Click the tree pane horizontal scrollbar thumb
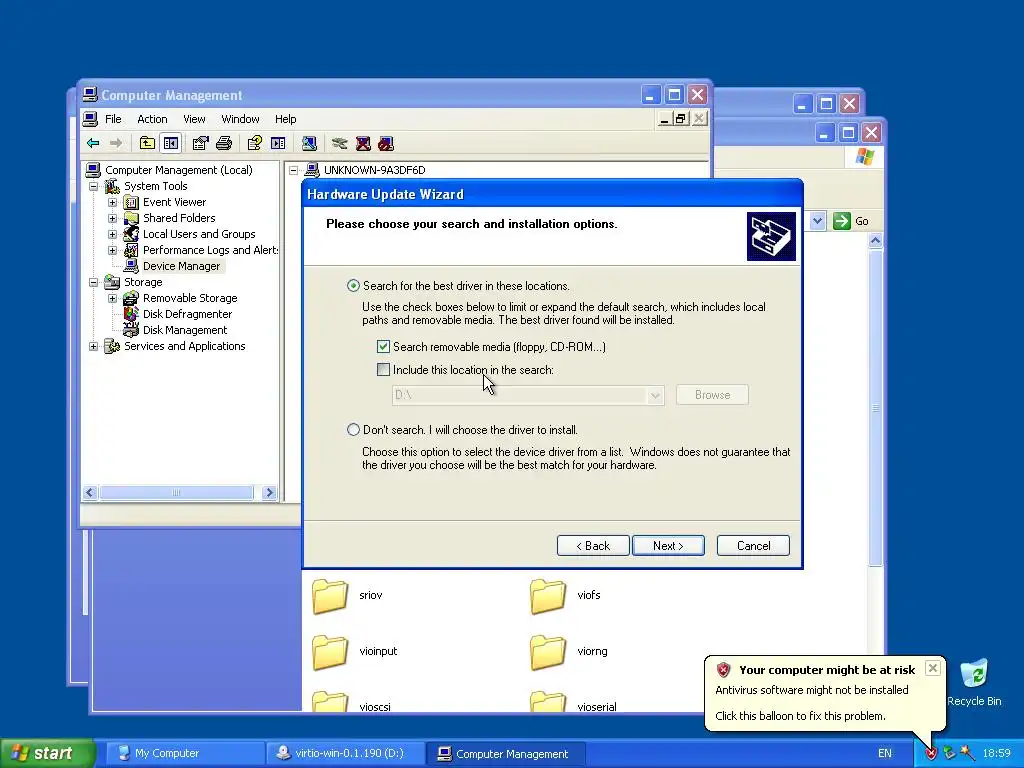Image resolution: width=1024 pixels, height=768 pixels. [176, 492]
